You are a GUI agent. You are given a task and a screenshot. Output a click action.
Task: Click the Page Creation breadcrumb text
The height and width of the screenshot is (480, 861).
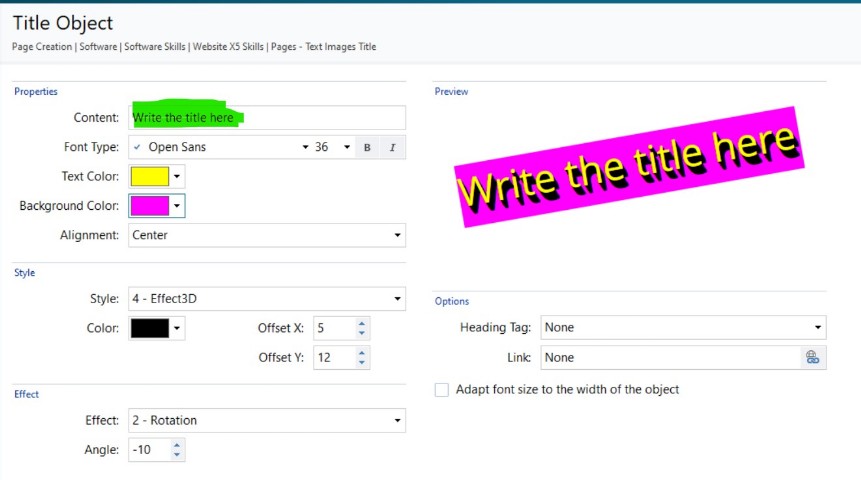tap(42, 47)
